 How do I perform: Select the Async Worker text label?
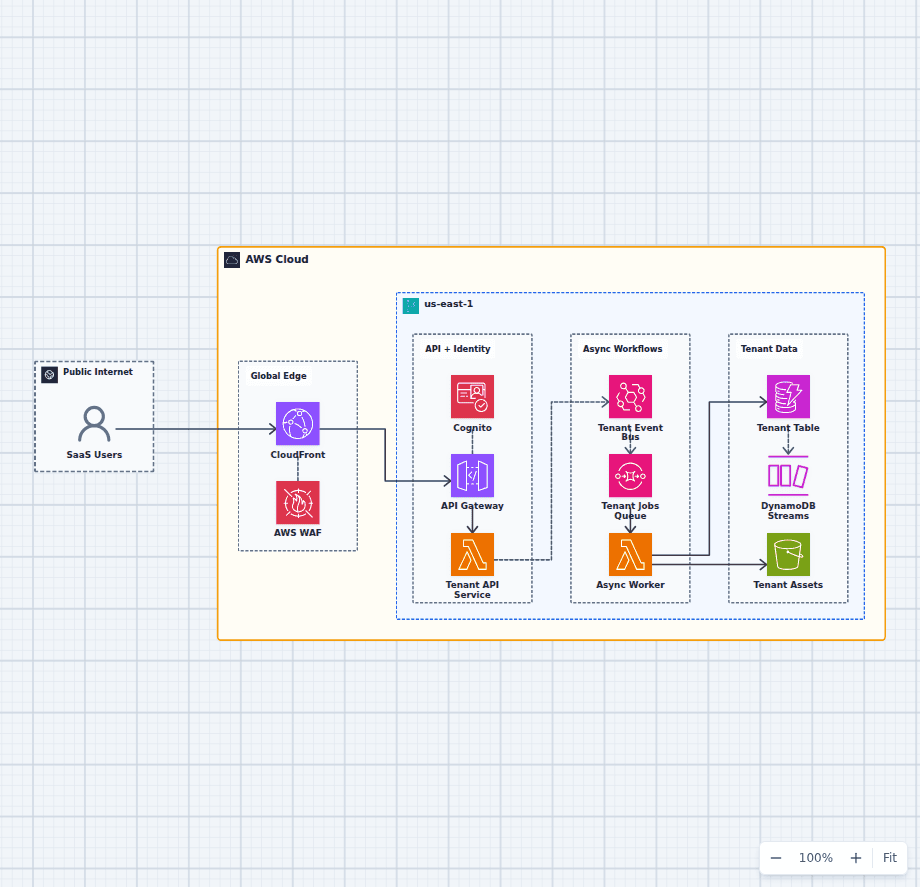pos(630,585)
